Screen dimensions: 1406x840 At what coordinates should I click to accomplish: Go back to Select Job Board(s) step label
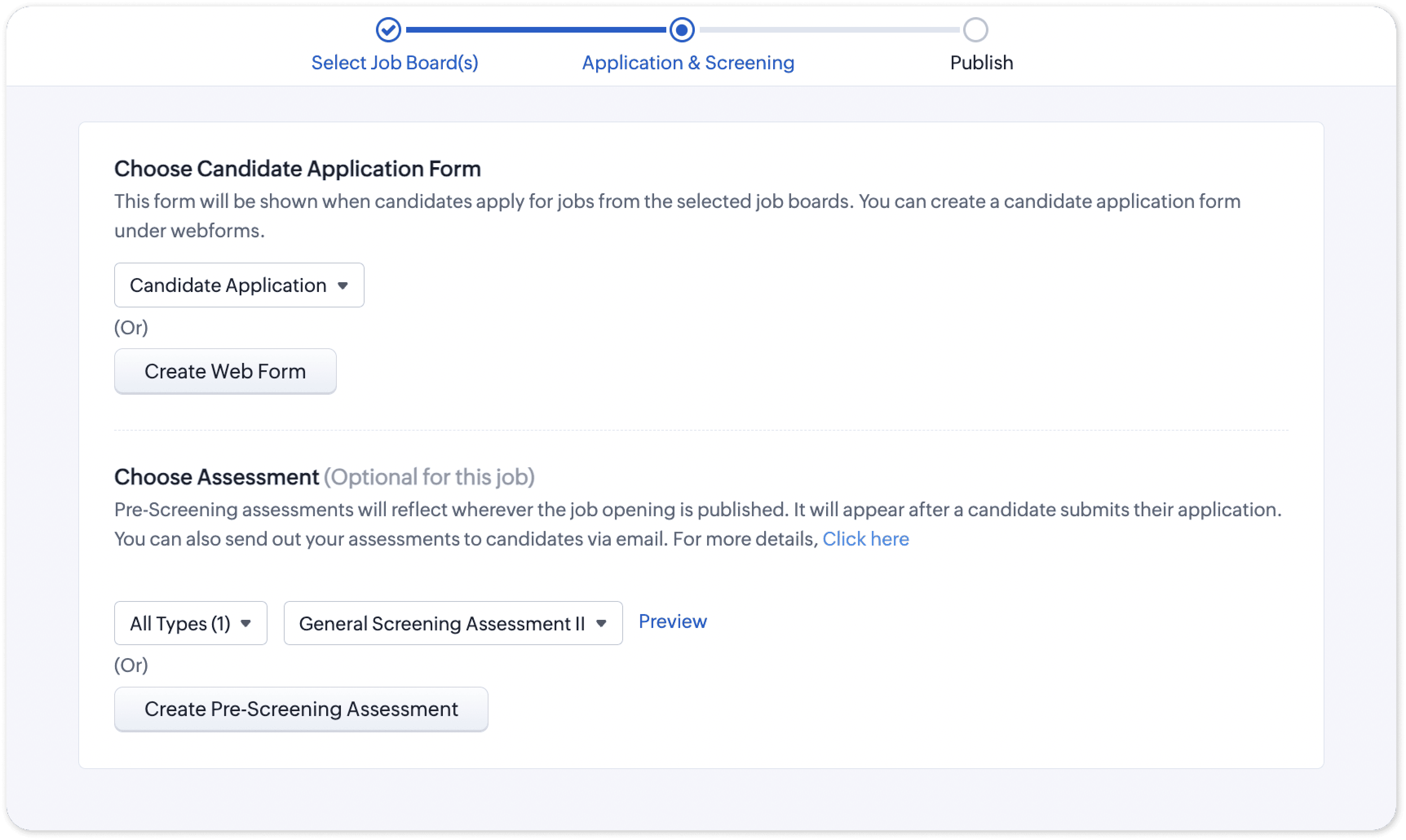click(394, 63)
